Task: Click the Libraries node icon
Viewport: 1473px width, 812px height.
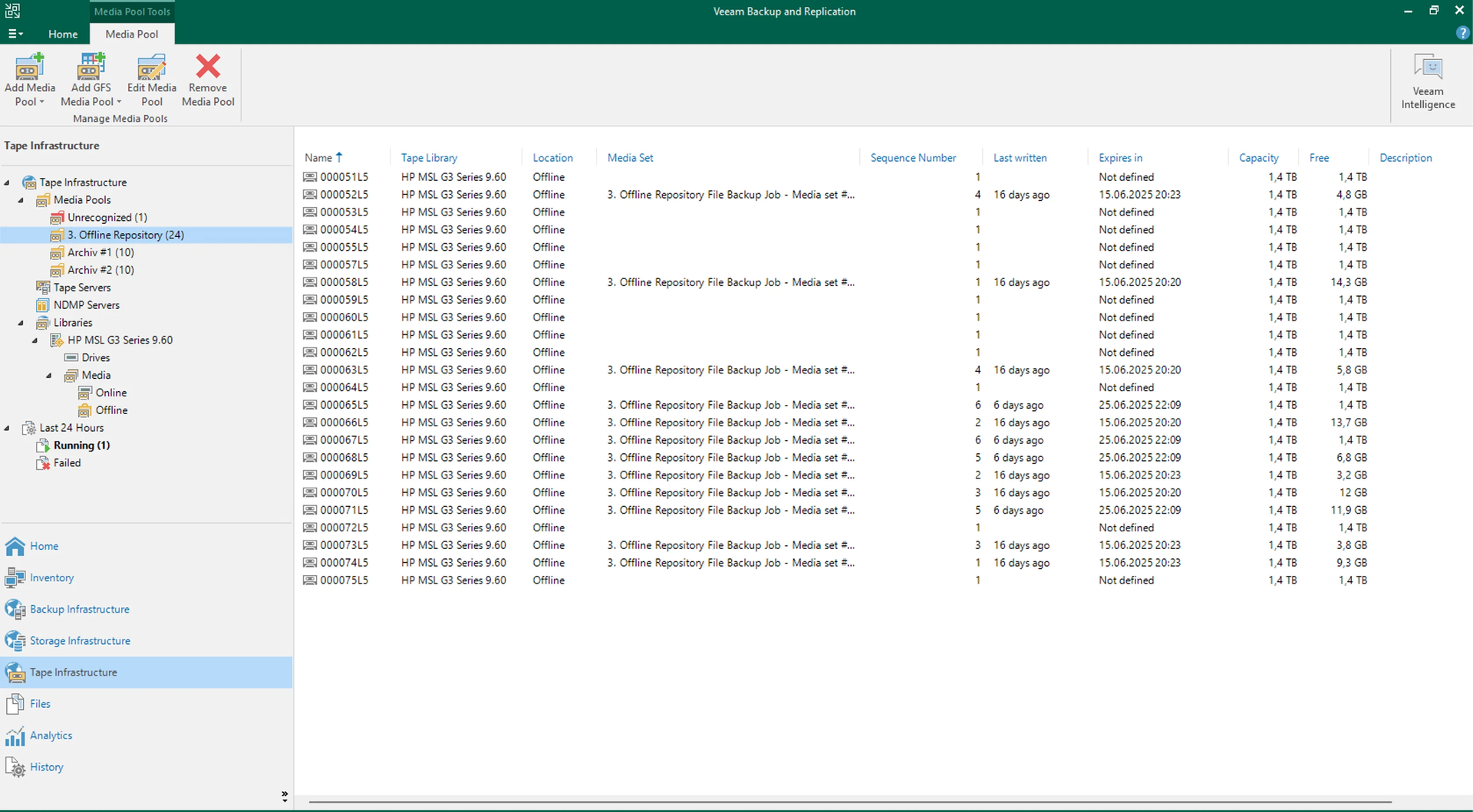Action: tap(43, 323)
